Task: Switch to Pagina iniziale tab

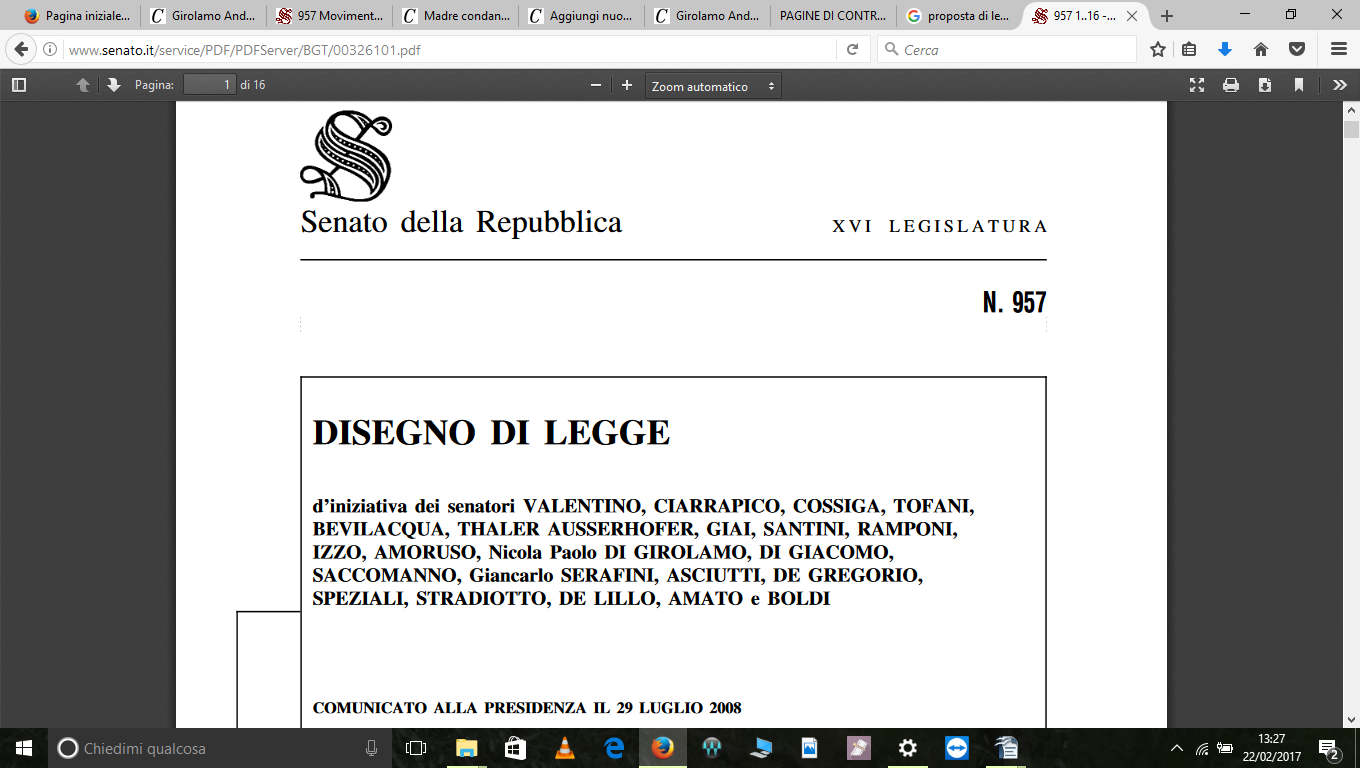Action: point(77,16)
